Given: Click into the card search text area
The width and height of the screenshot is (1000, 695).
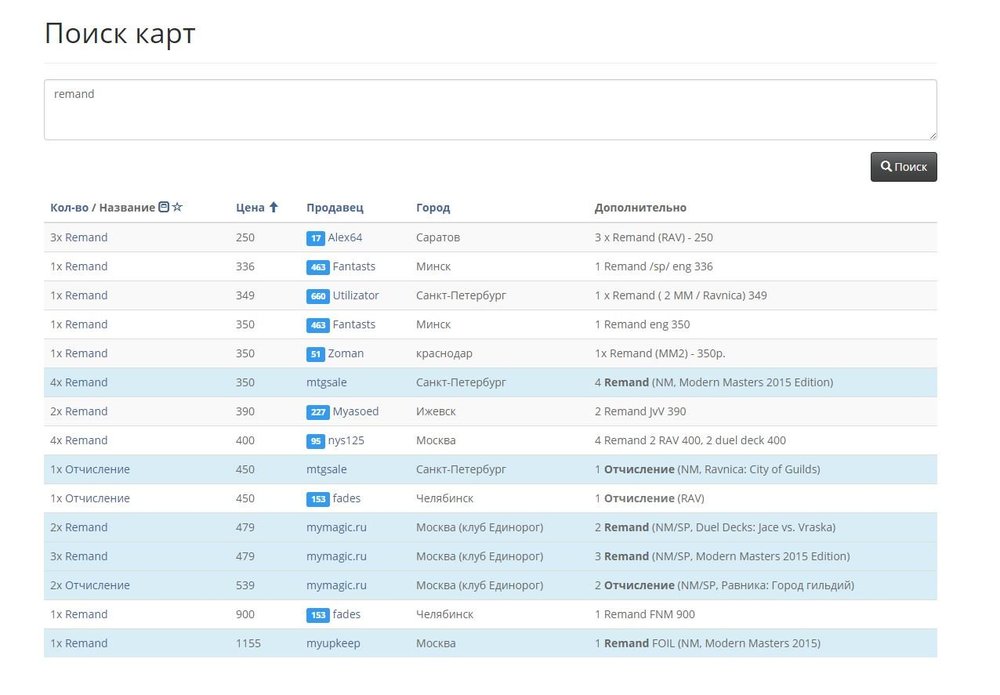Looking at the screenshot, I should click(490, 110).
